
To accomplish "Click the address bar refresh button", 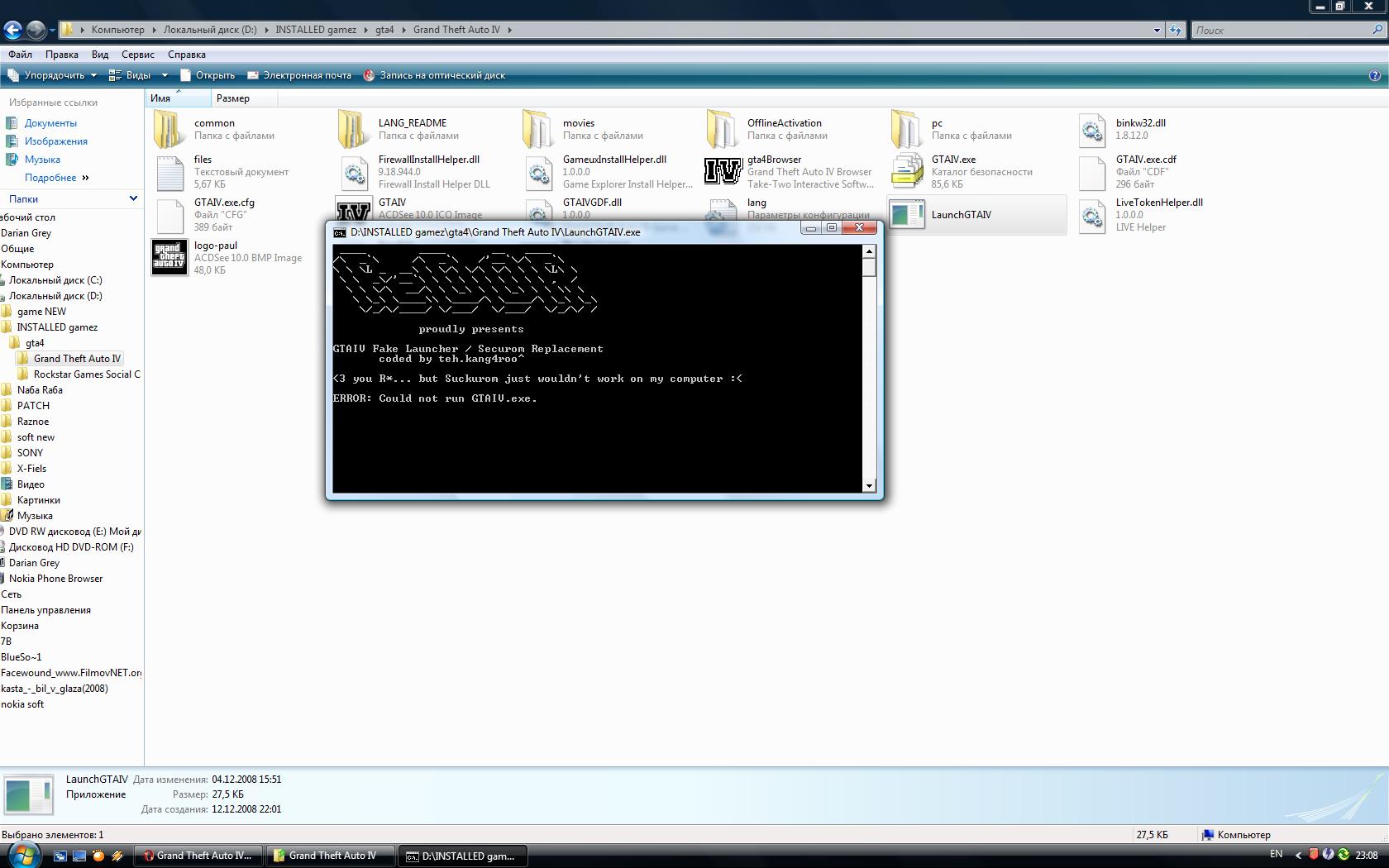I will point(1176,30).
